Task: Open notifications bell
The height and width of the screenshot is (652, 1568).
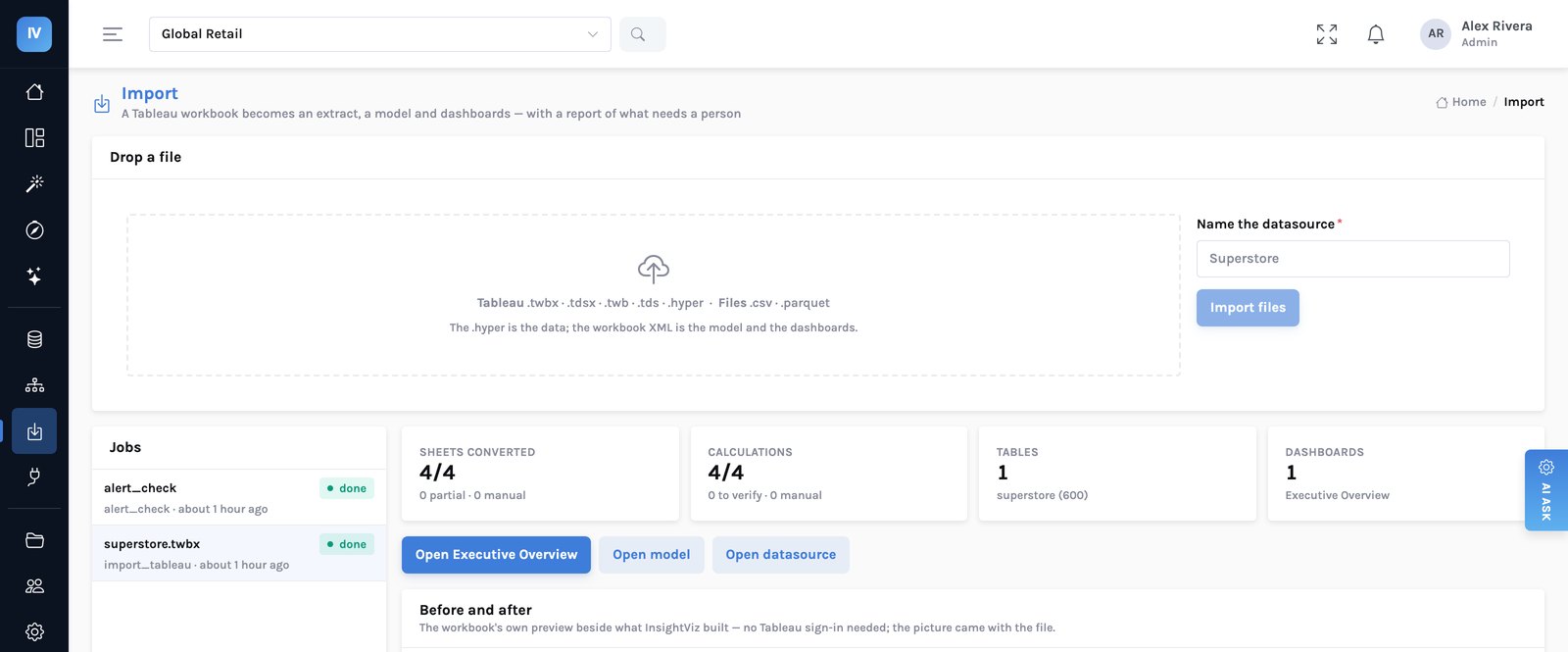Action: (x=1376, y=34)
